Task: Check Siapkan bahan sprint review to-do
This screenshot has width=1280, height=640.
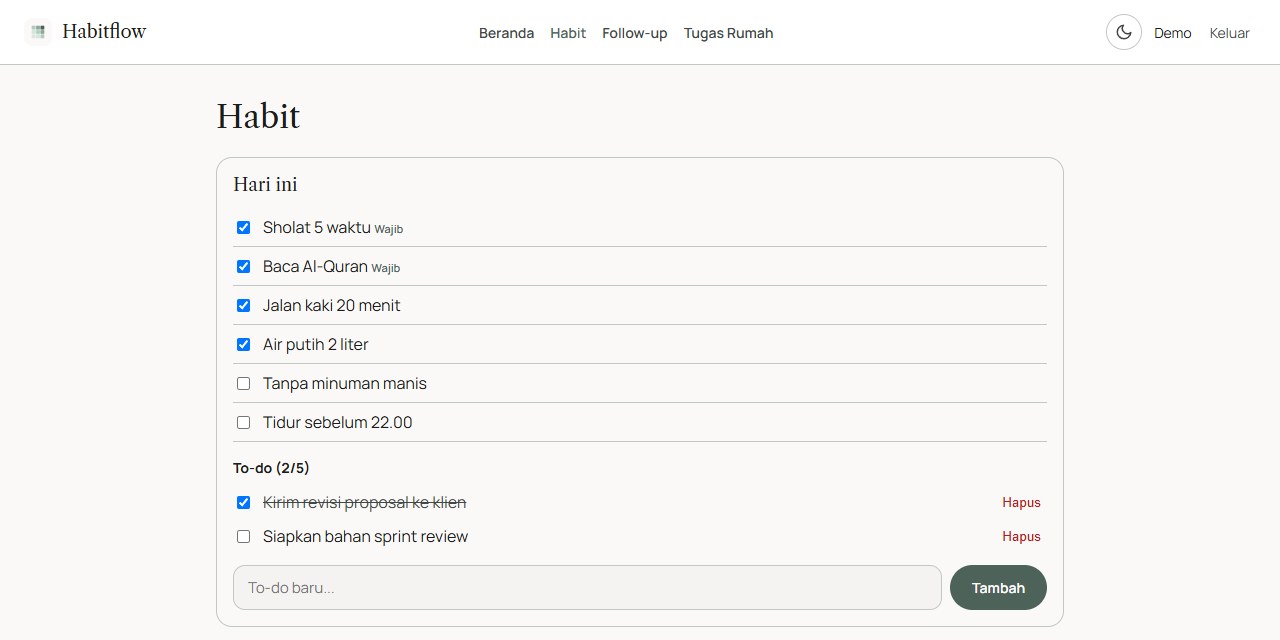Action: (x=243, y=537)
